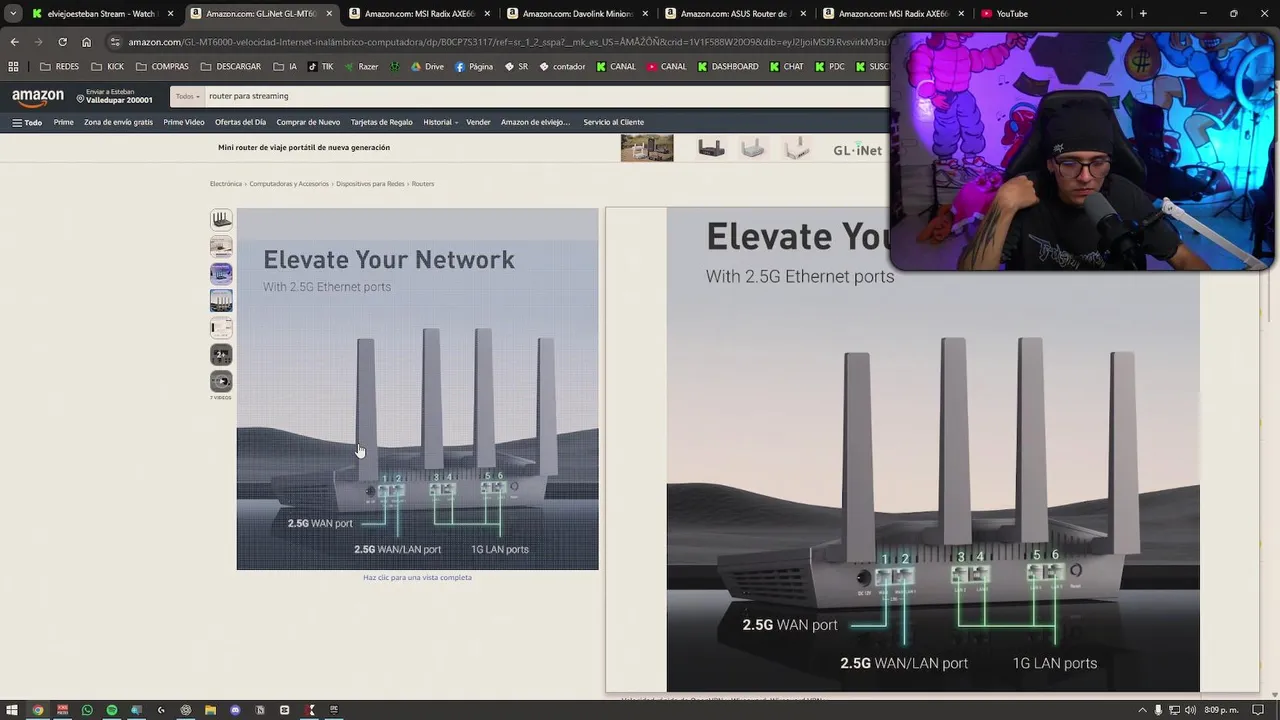Switch to the Davolink Minion tab
Image resolution: width=1280 pixels, height=720 pixels.
[x=578, y=14]
